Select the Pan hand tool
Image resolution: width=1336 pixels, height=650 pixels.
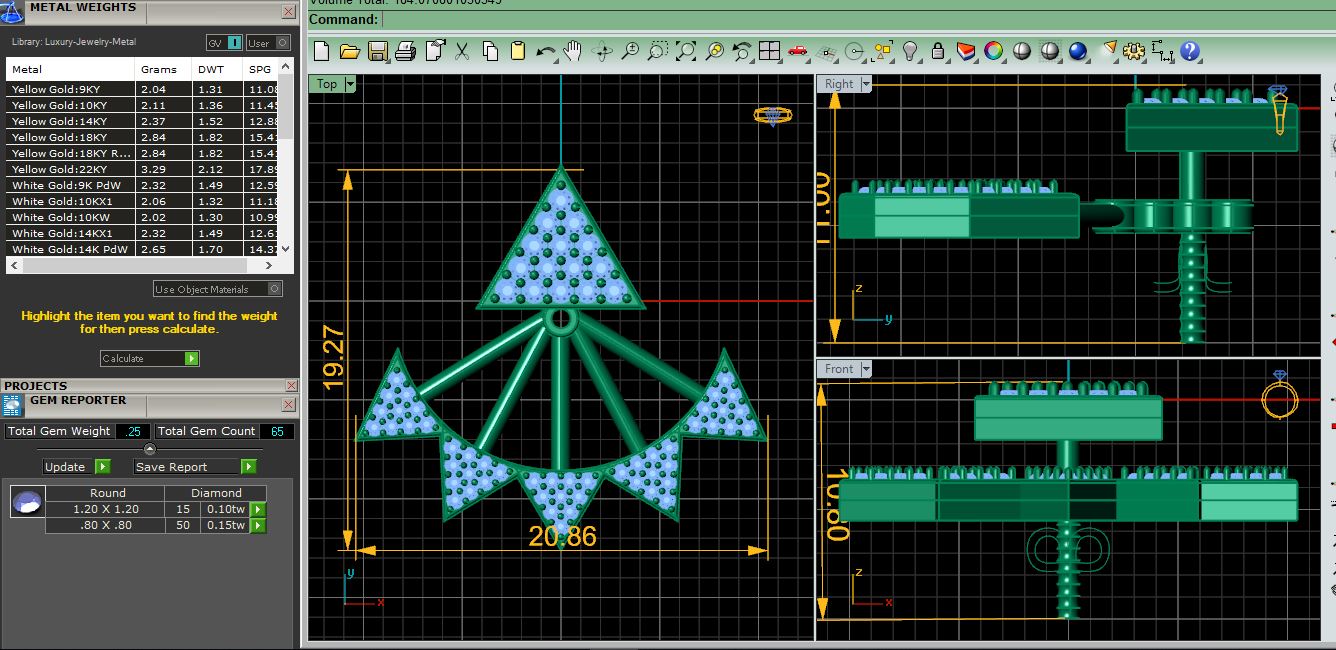(573, 51)
